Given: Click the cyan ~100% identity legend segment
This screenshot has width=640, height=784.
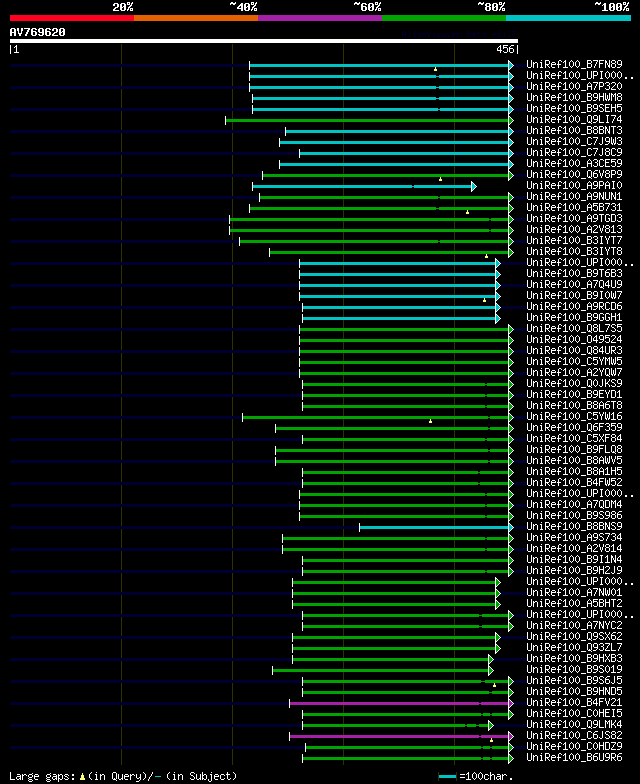Looking at the screenshot, I should click(x=568, y=18).
